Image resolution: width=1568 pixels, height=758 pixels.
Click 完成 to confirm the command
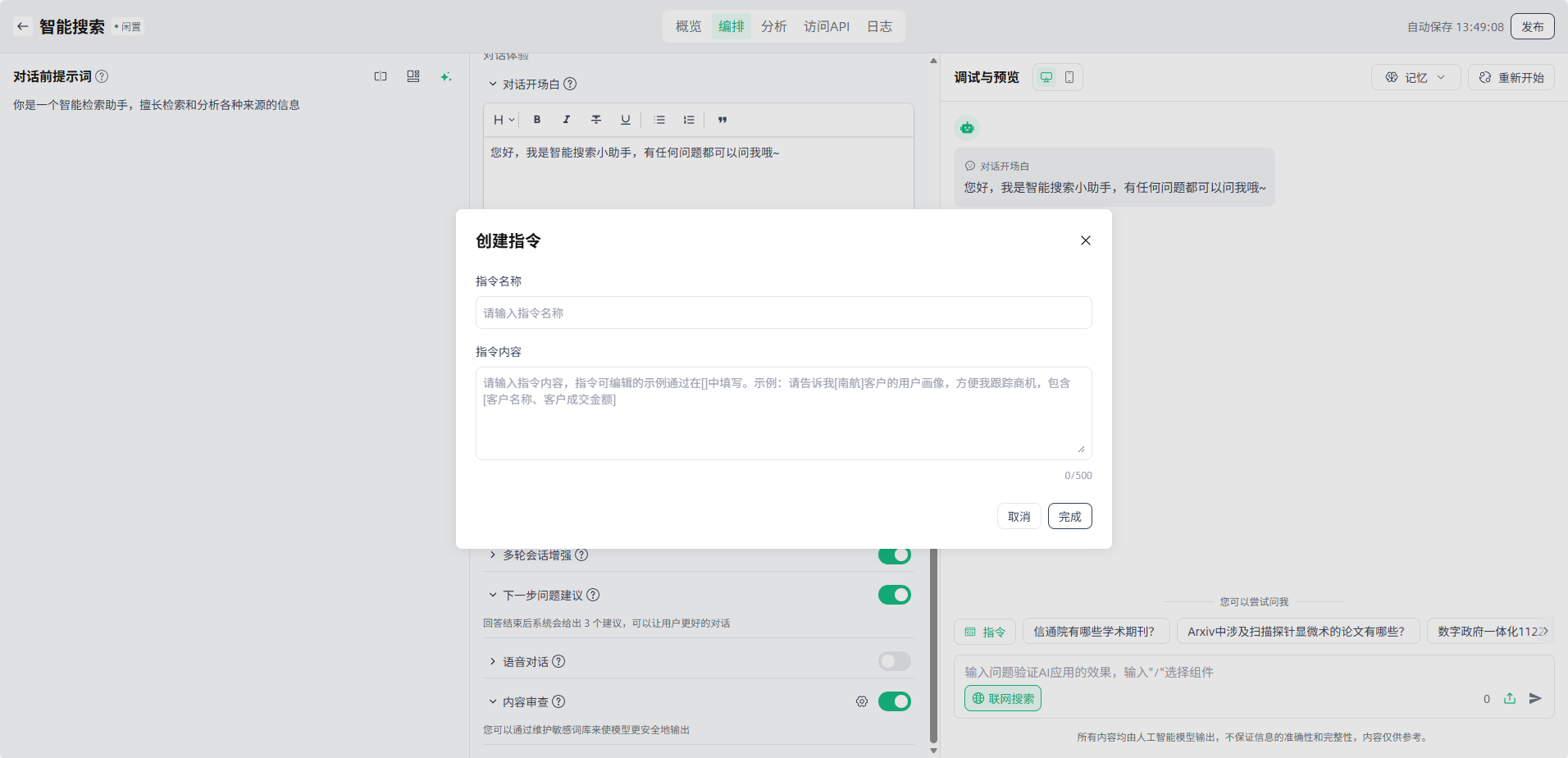pyautogui.click(x=1069, y=516)
